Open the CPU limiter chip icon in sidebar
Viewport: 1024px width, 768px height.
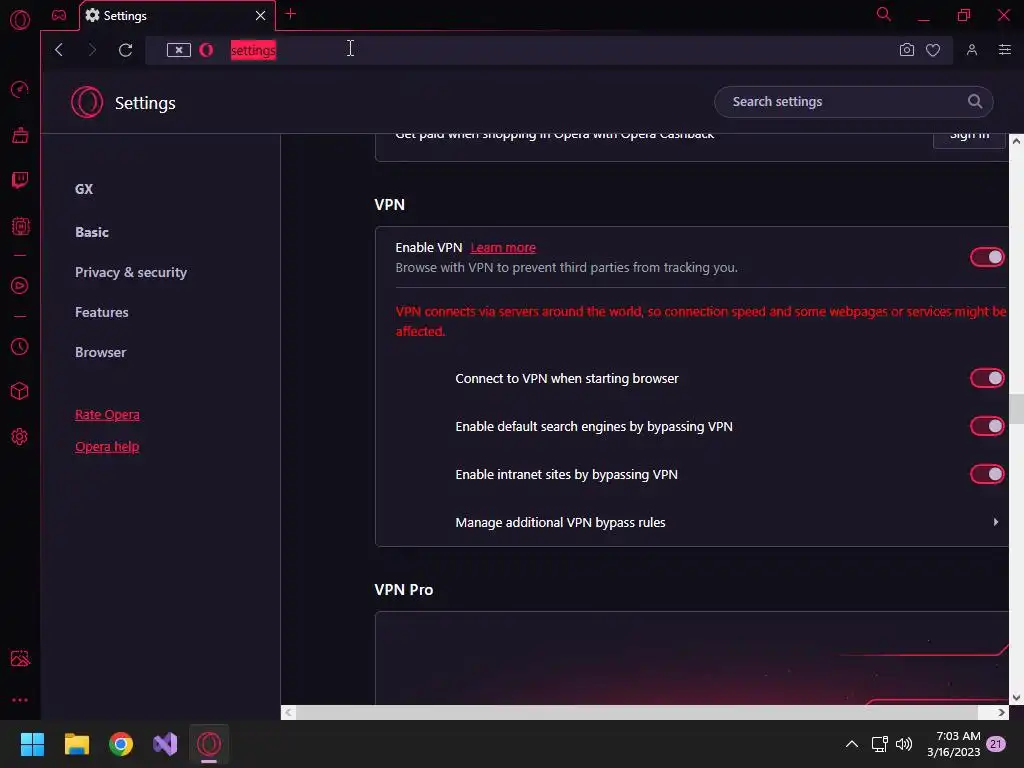tap(20, 226)
